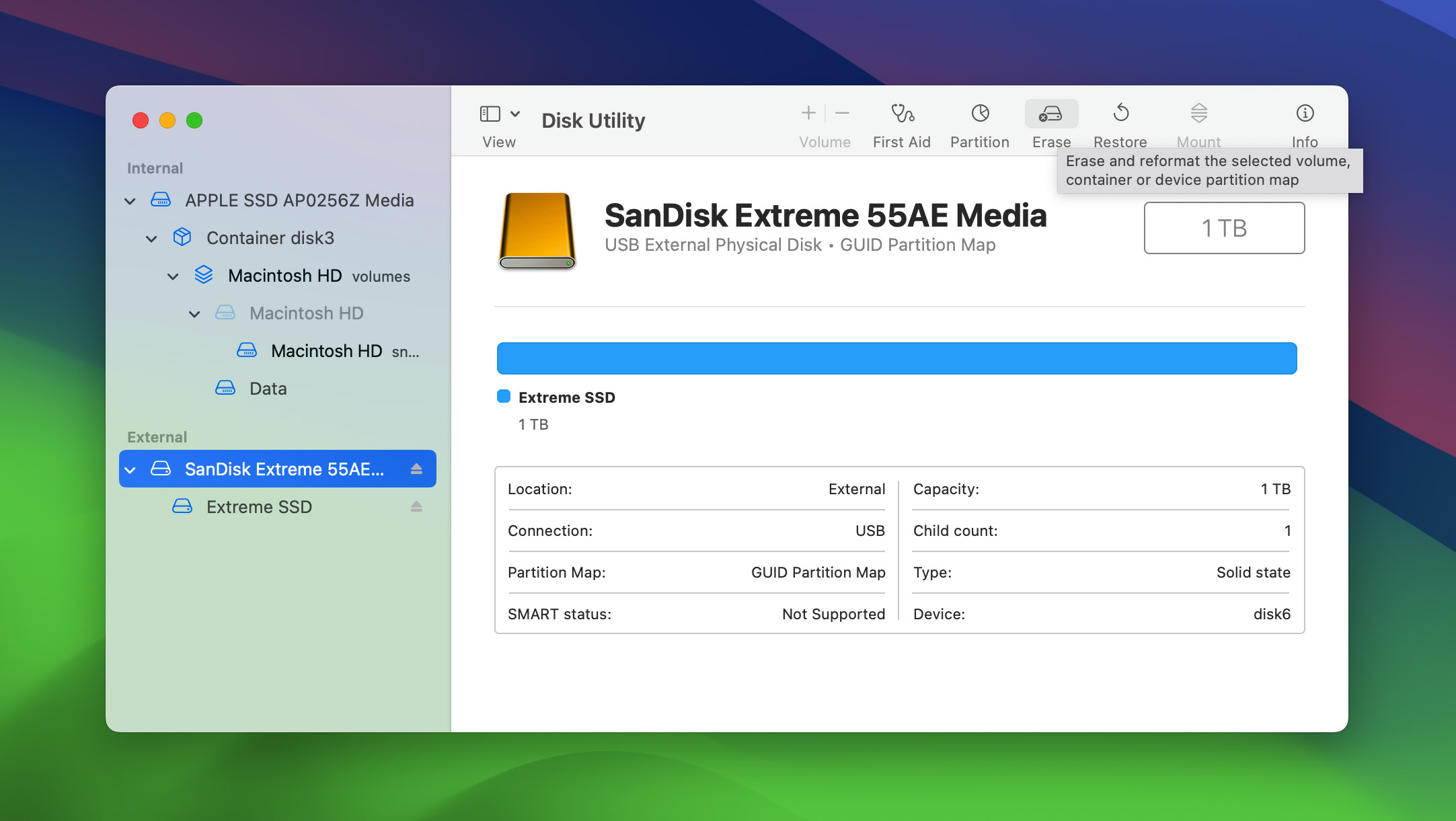
Task: Open the View sidebar options icon
Action: tap(490, 114)
